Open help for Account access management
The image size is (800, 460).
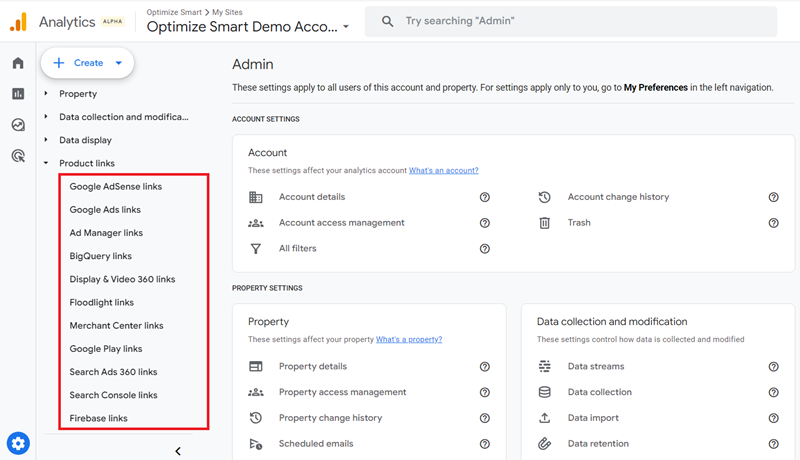[485, 223]
